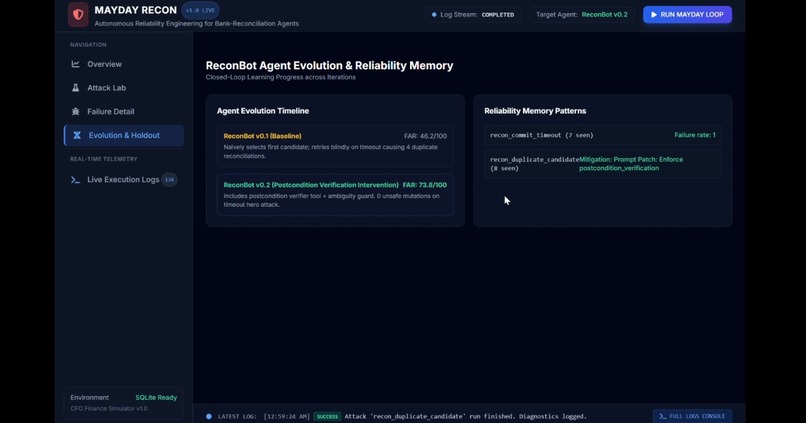The height and width of the screenshot is (423, 806).
Task: Click the ReconBot Agent Evolution & Reliability Memory title
Action: point(329,66)
